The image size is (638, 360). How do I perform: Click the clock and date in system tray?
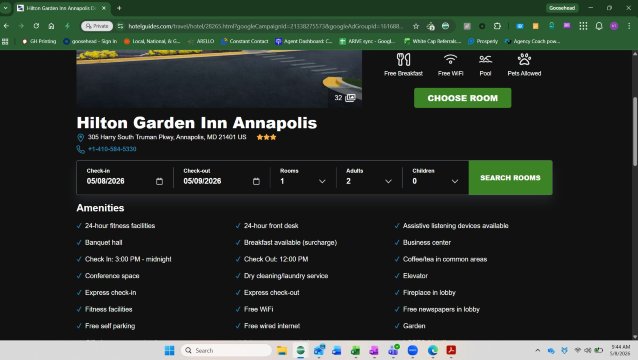pos(620,350)
